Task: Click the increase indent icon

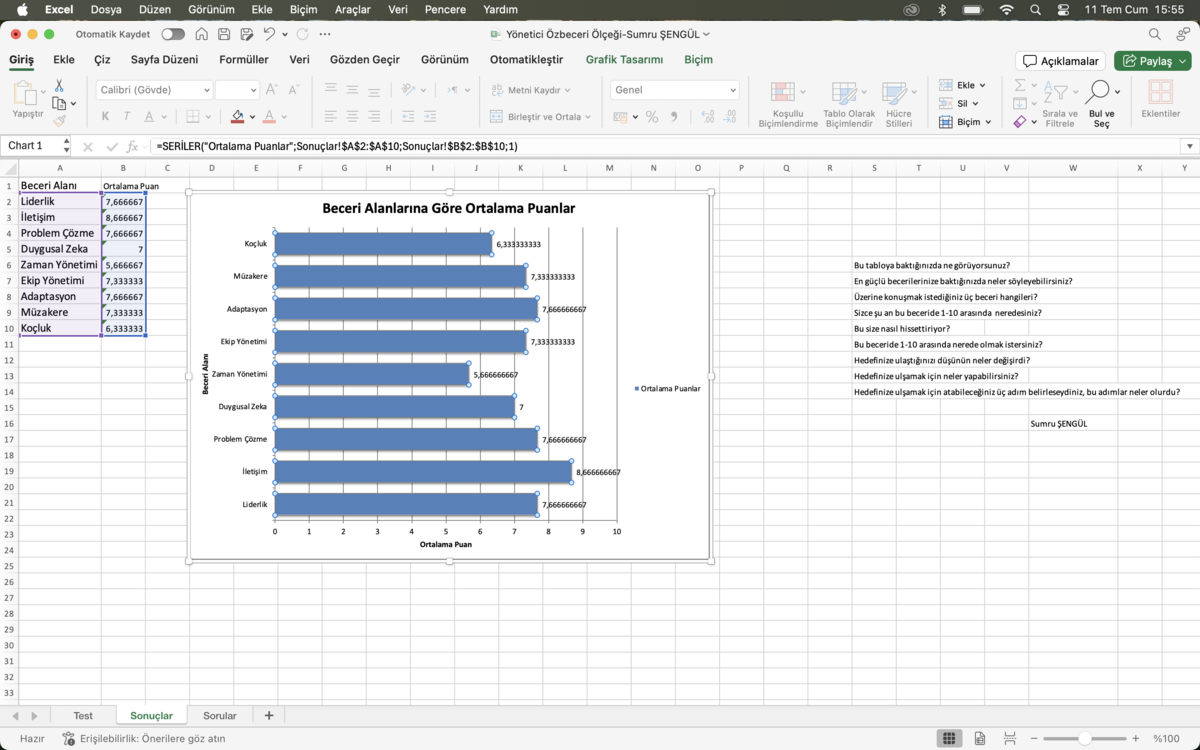Action: tap(430, 117)
